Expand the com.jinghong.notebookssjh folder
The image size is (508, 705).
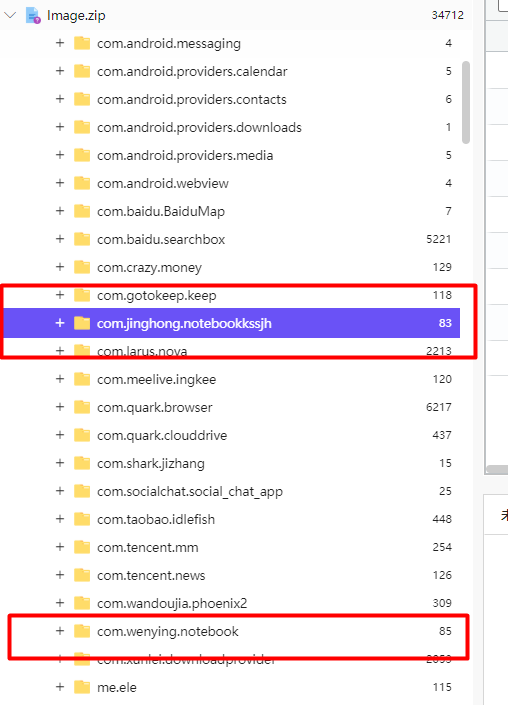(x=60, y=323)
